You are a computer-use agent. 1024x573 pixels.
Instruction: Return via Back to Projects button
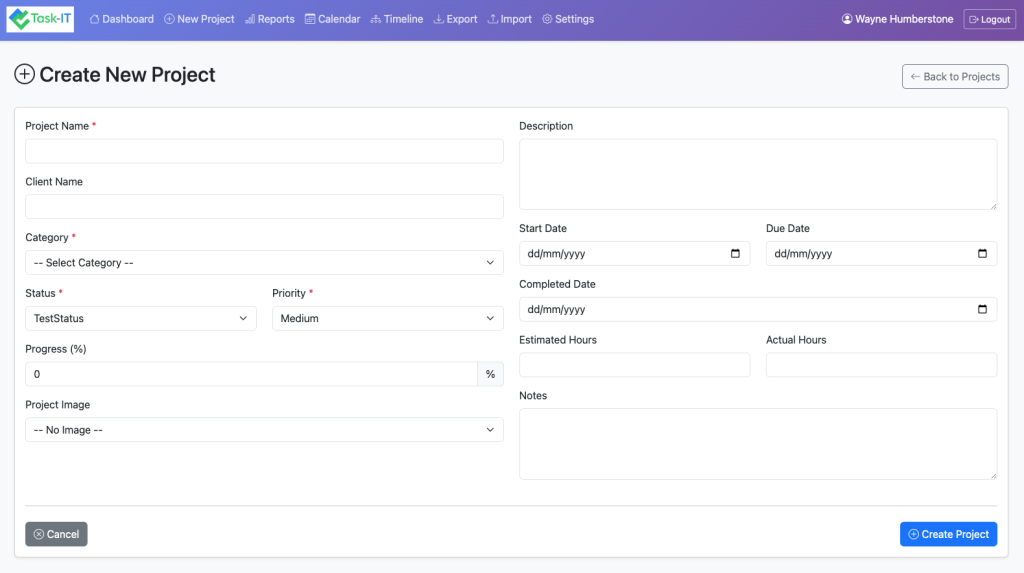(954, 77)
